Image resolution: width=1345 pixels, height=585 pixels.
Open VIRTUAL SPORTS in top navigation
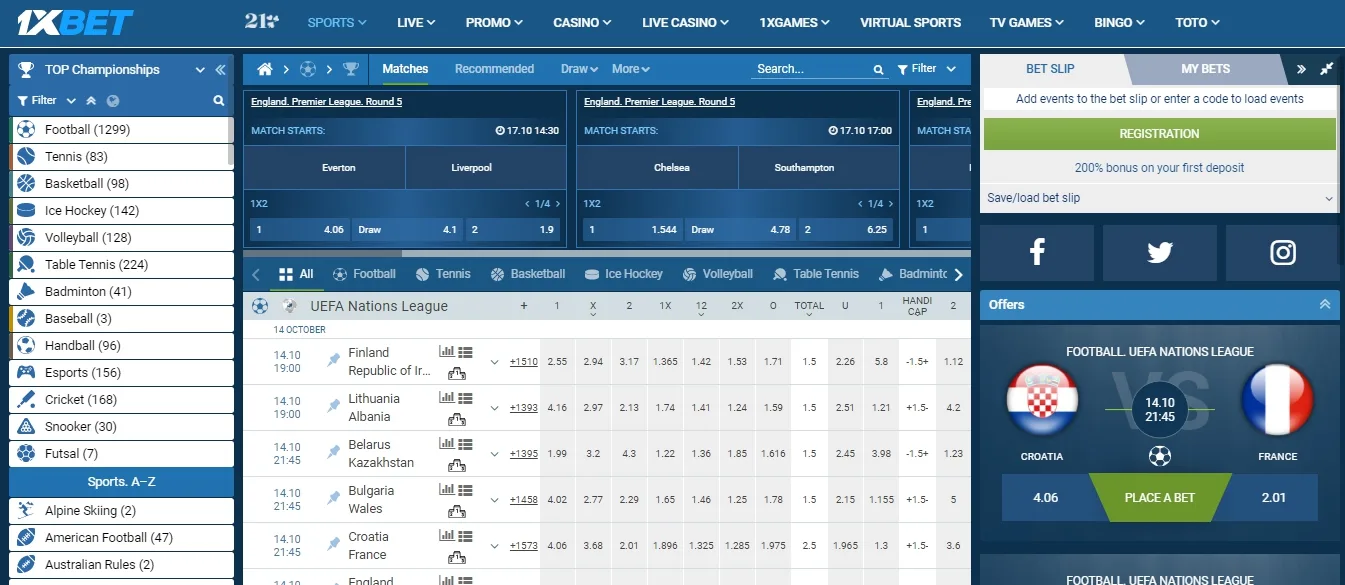point(910,22)
